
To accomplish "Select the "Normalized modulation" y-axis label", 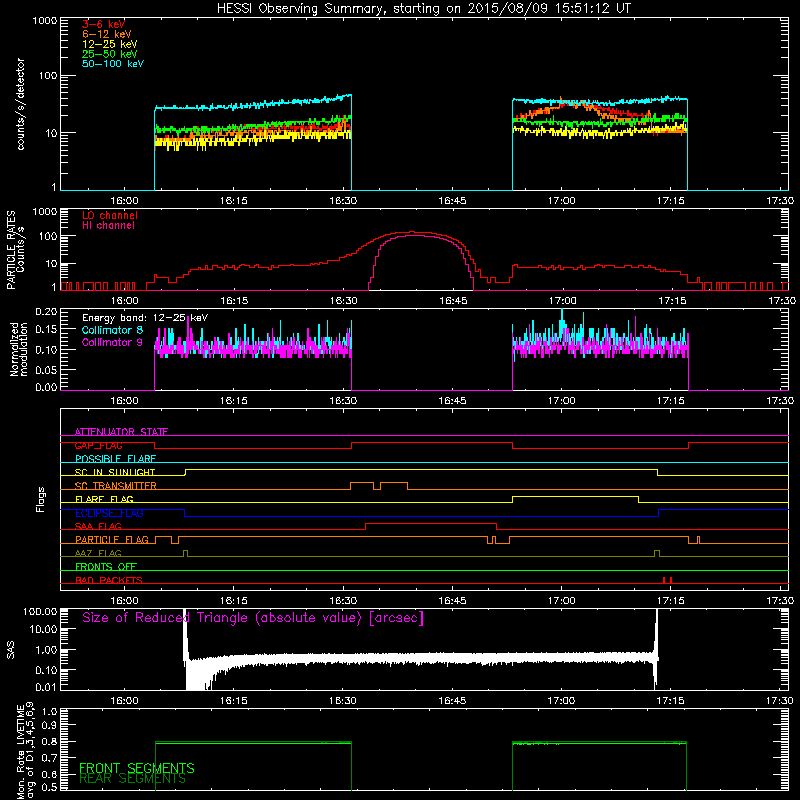I will tap(19, 349).
